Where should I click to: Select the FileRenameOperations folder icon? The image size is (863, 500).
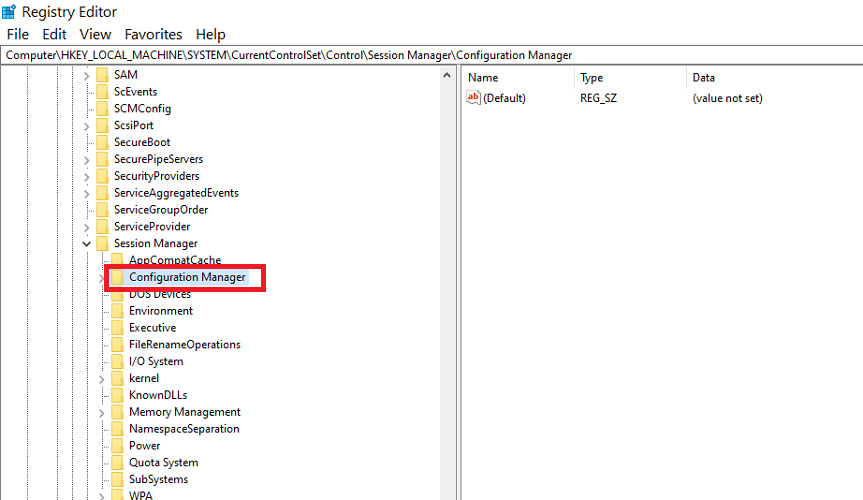point(117,345)
